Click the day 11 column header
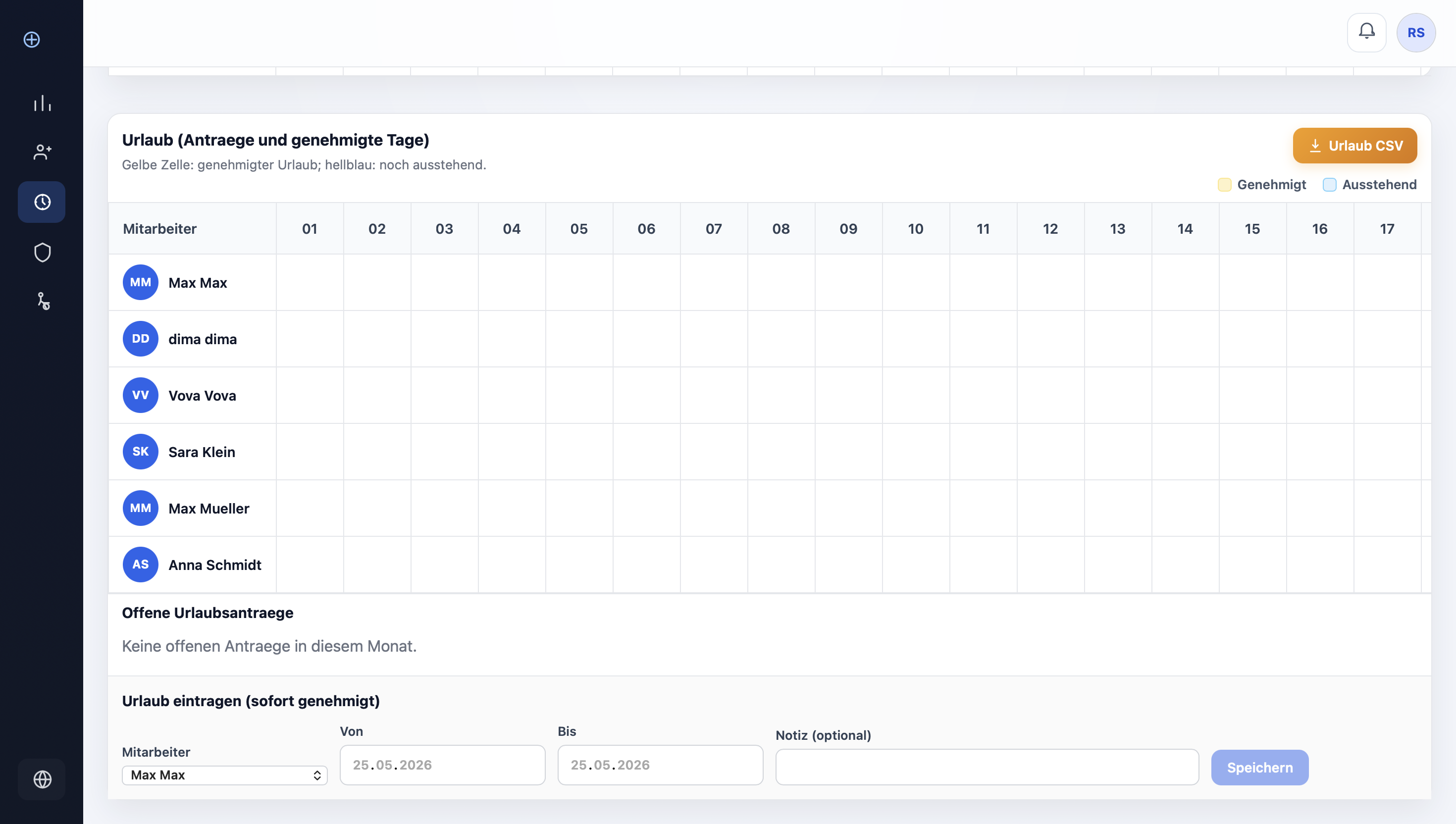This screenshot has height=824, width=1456. point(983,229)
